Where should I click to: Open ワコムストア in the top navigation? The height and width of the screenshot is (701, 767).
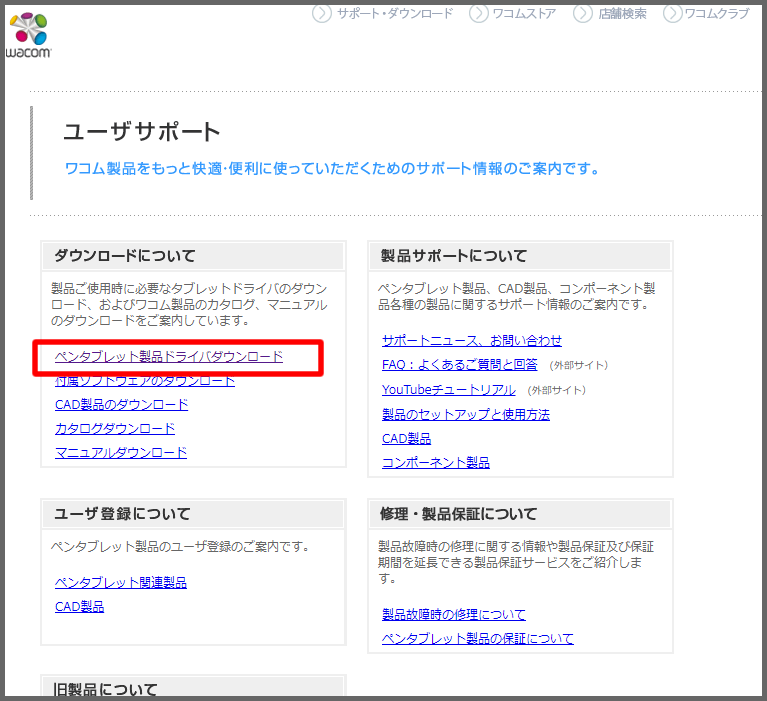pyautogui.click(x=524, y=14)
